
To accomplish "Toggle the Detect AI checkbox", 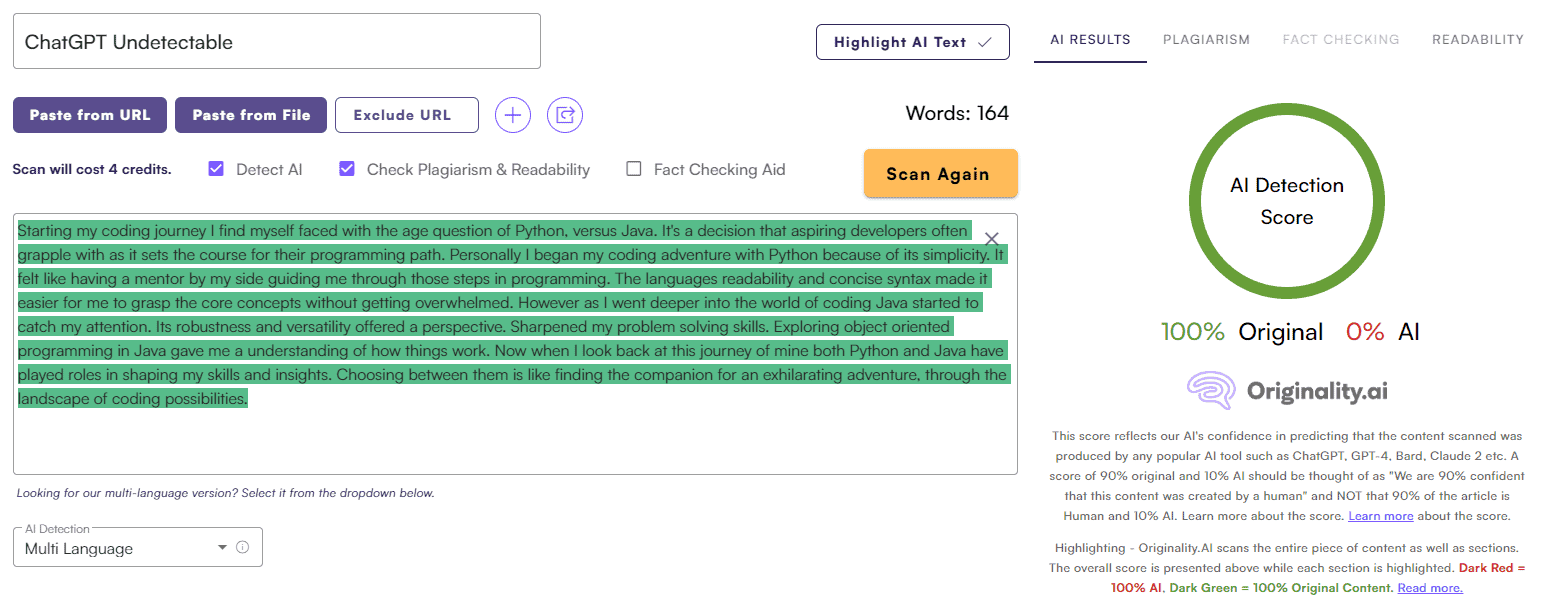I will 216,169.
